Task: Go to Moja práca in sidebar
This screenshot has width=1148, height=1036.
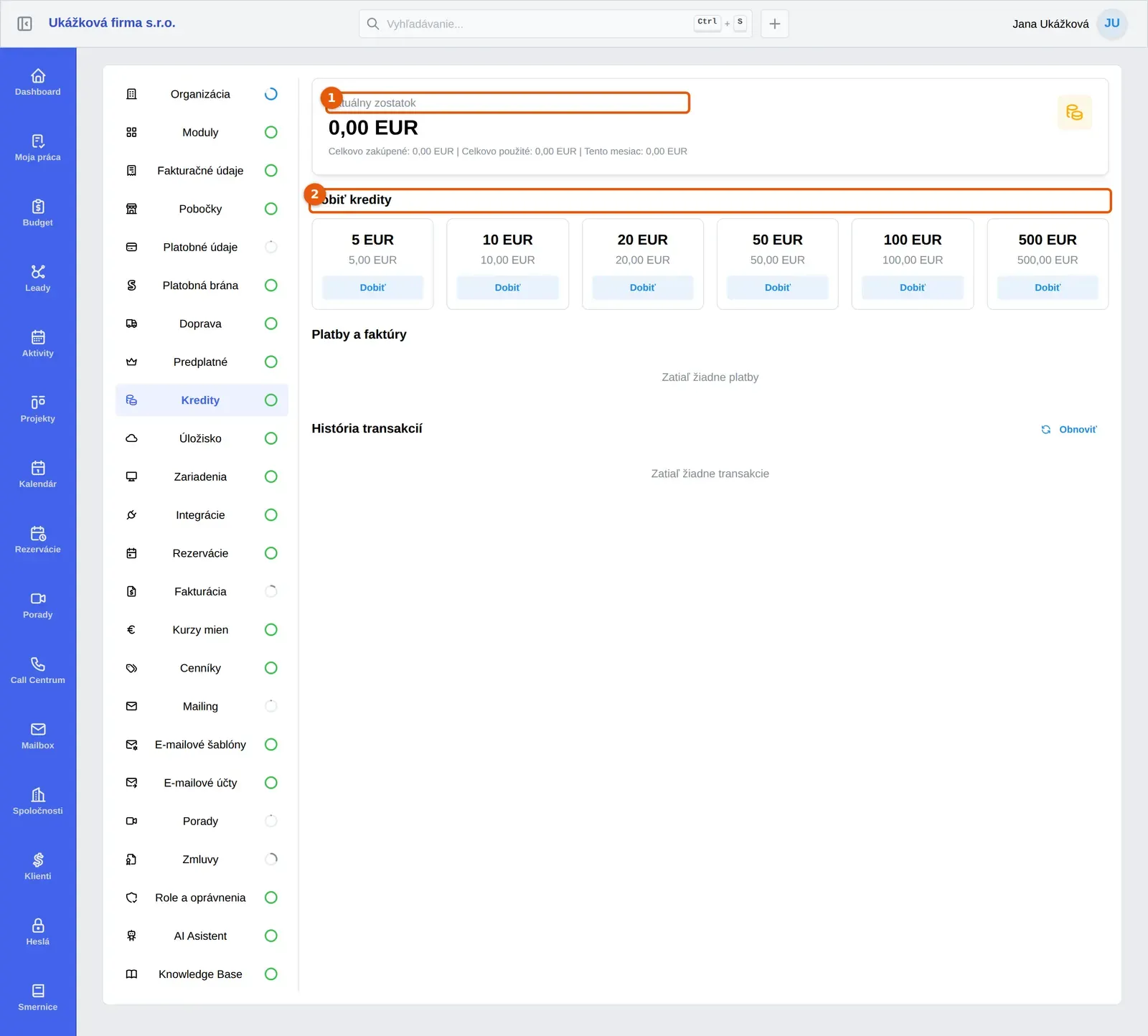Action: click(38, 147)
